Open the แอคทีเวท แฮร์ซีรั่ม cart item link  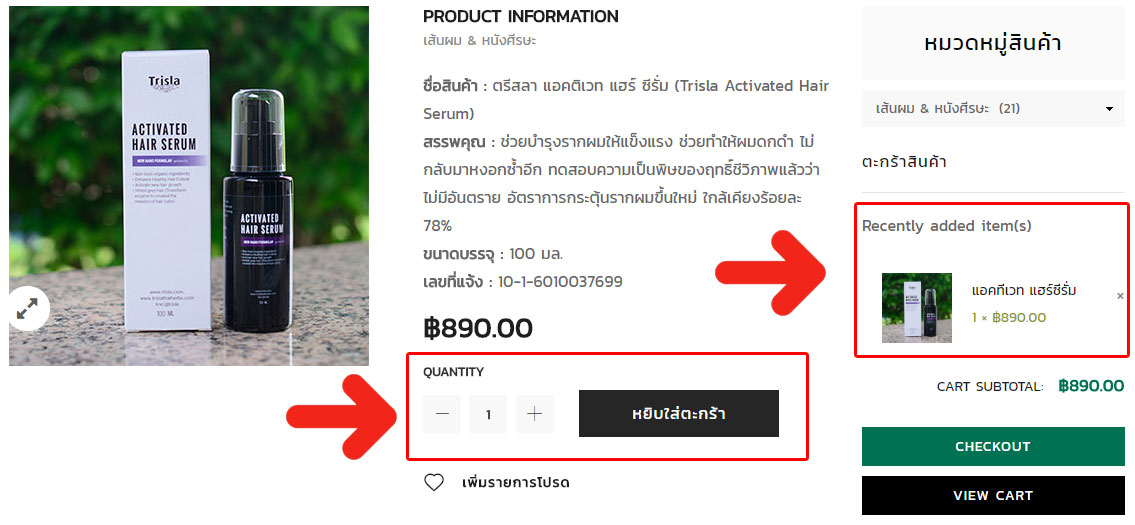click(1024, 291)
